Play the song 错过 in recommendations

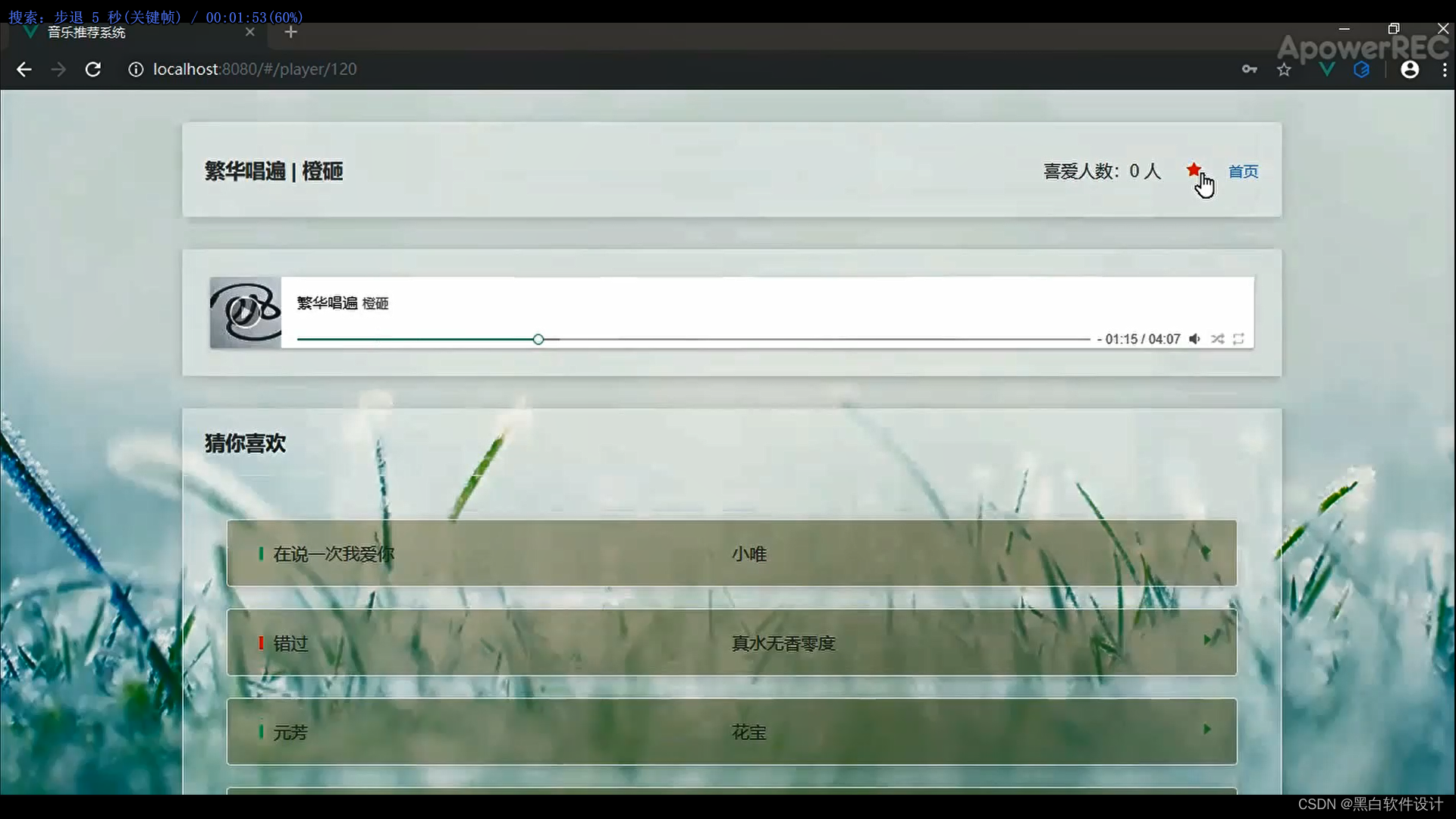(x=290, y=644)
